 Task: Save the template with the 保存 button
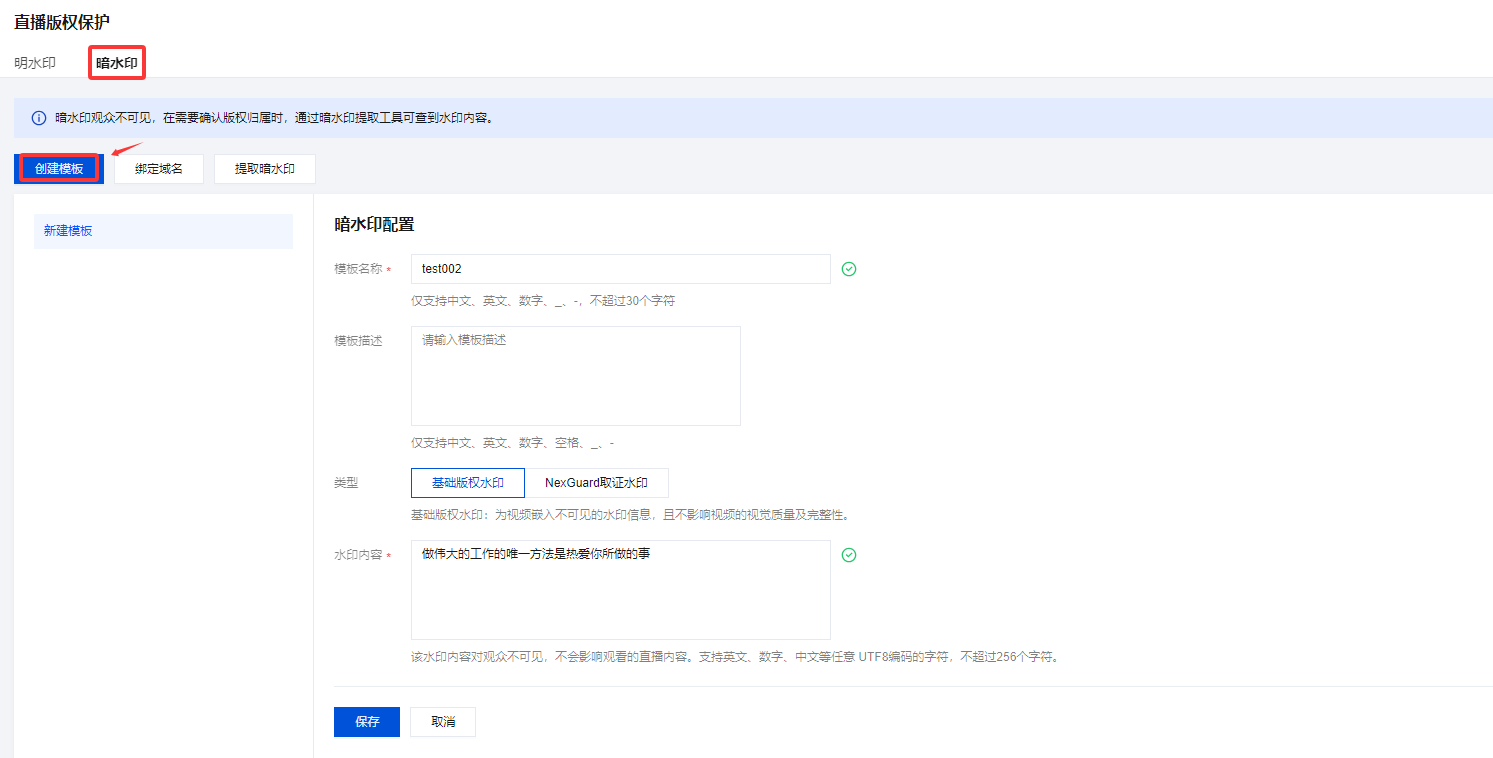tap(367, 722)
